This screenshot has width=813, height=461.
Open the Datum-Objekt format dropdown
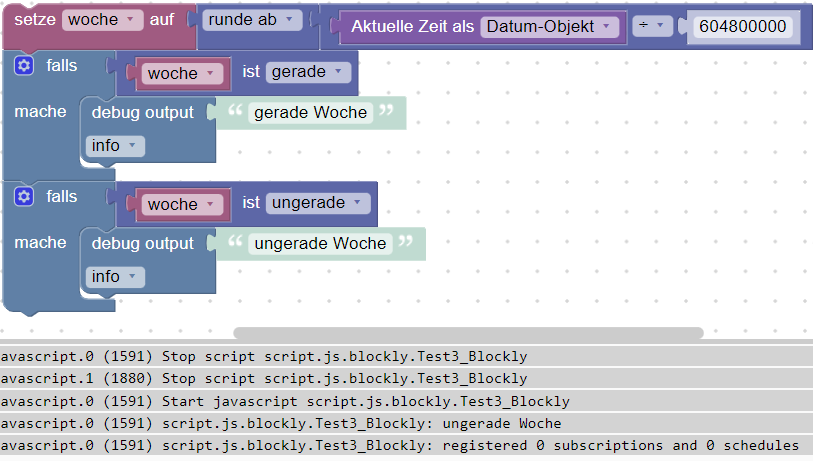[550, 27]
